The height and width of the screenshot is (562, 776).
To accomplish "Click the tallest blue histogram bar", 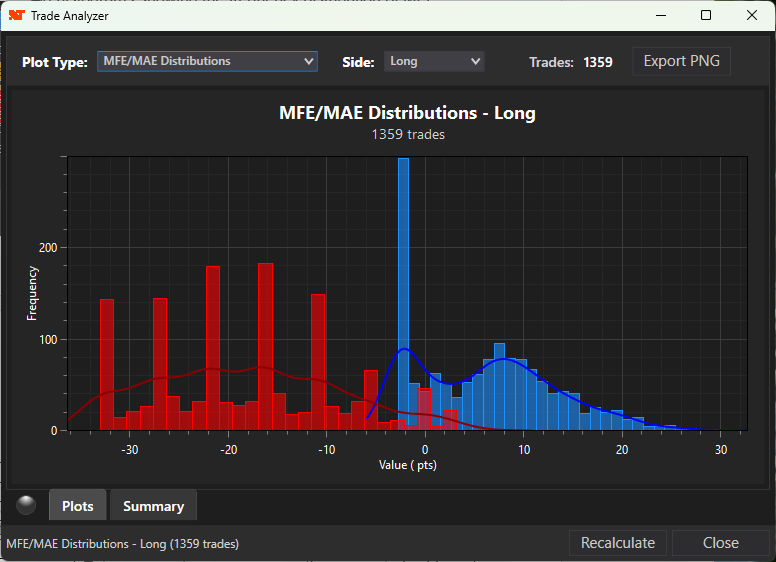I will [404, 290].
